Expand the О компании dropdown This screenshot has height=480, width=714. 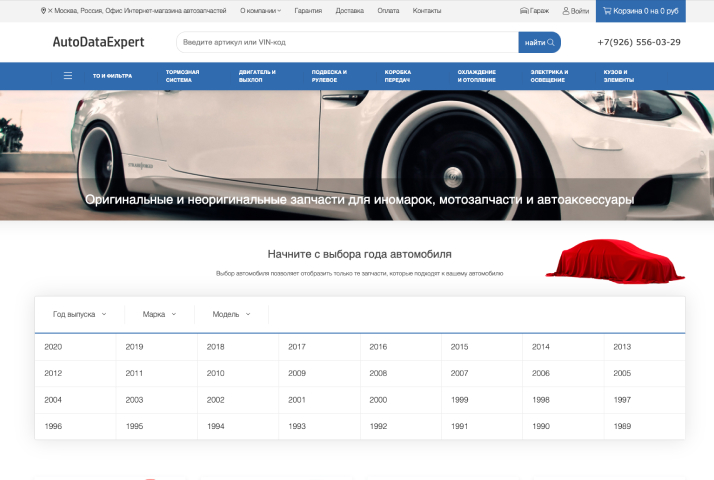[x=260, y=10]
